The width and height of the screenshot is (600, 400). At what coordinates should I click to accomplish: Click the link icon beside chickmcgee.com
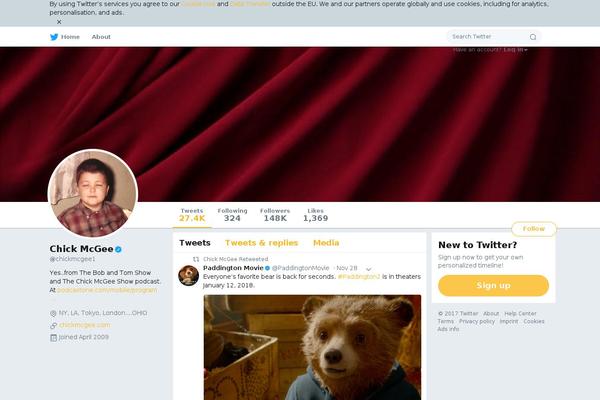point(54,325)
